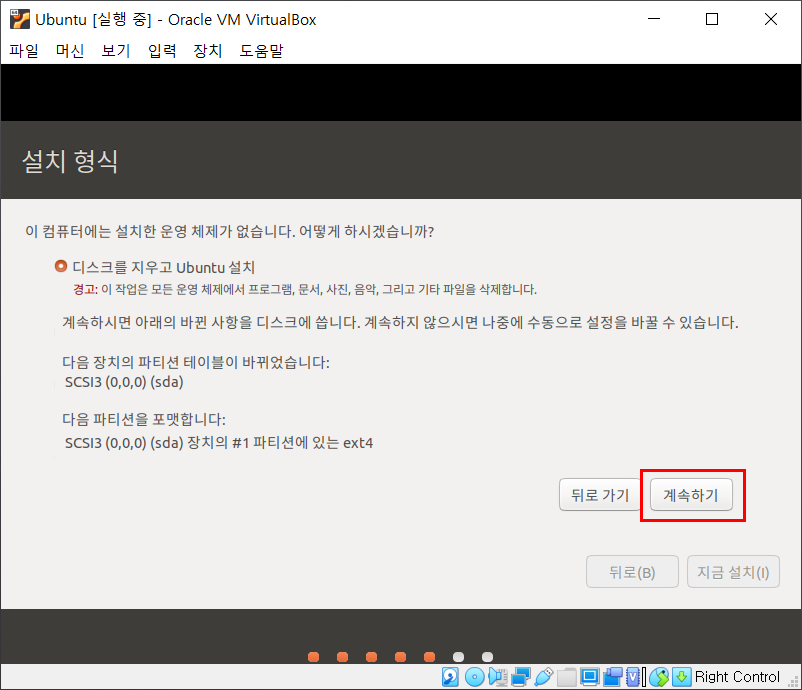The width and height of the screenshot is (802, 690).
Task: Click the video recording status icon
Action: 612,677
